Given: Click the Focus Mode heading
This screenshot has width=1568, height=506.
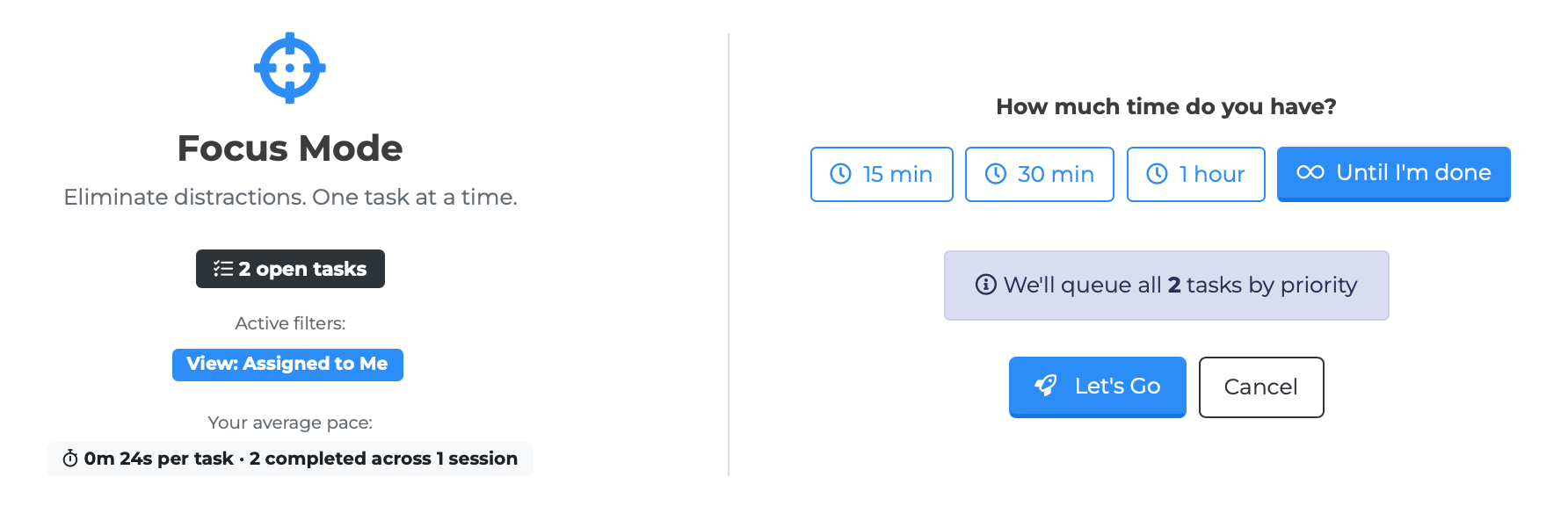Looking at the screenshot, I should 290,148.
